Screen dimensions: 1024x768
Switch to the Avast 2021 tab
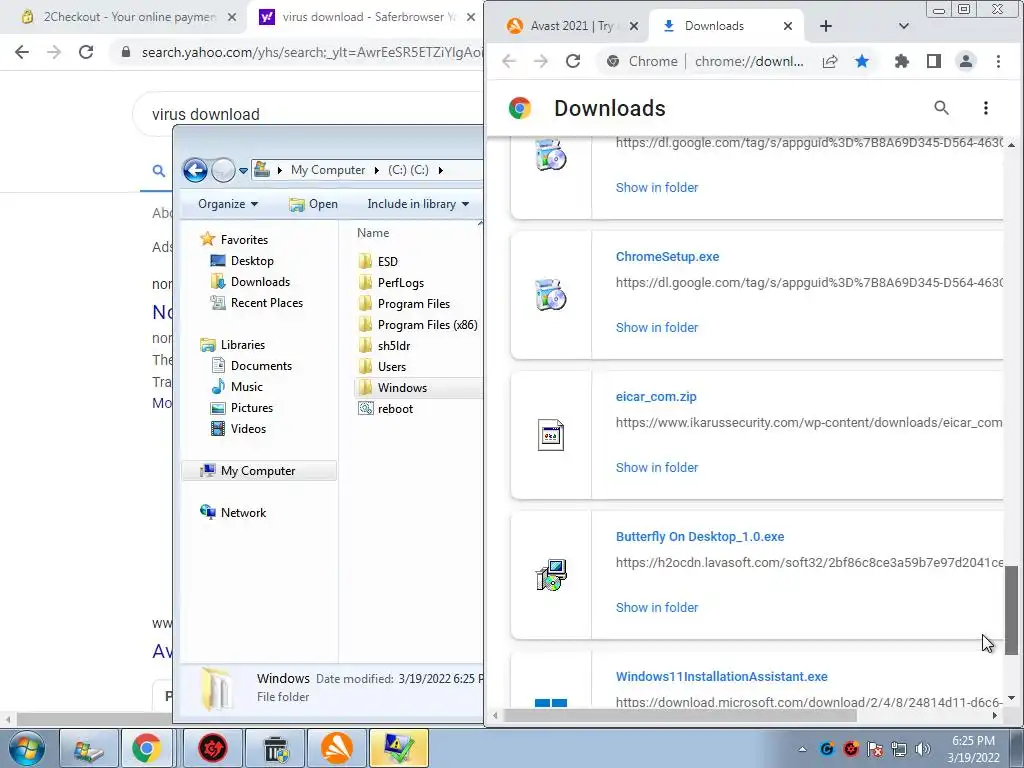pyautogui.click(x=571, y=26)
